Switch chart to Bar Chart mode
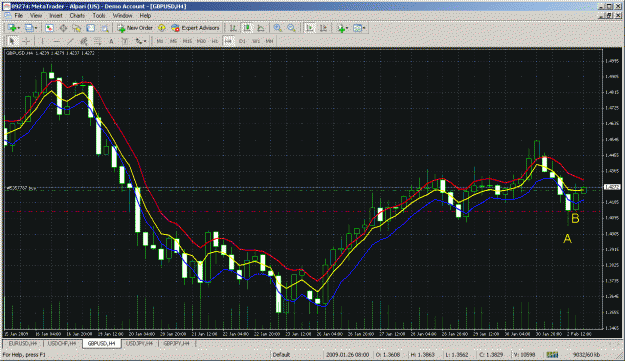Image resolution: width=625 pixels, height=361 pixels. click(x=233, y=28)
